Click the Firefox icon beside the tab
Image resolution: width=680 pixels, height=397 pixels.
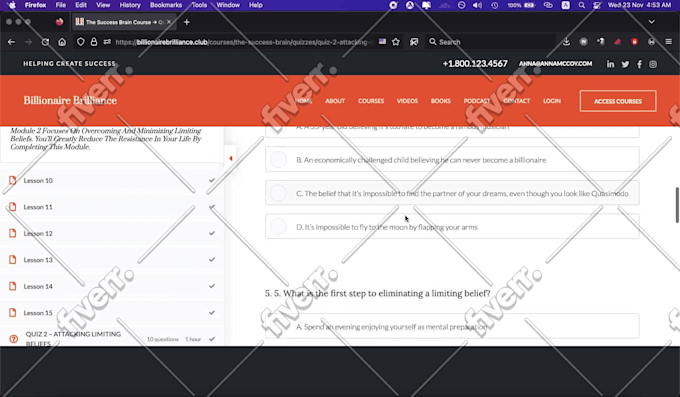(x=59, y=22)
